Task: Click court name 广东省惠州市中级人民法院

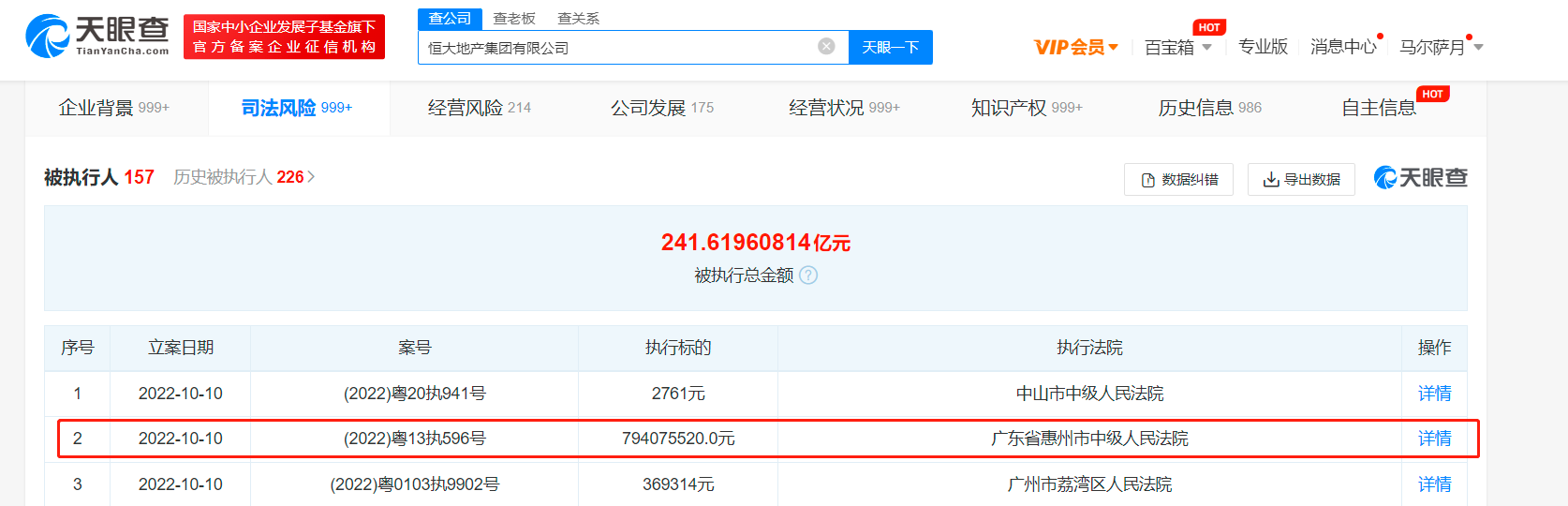Action: (x=1089, y=439)
